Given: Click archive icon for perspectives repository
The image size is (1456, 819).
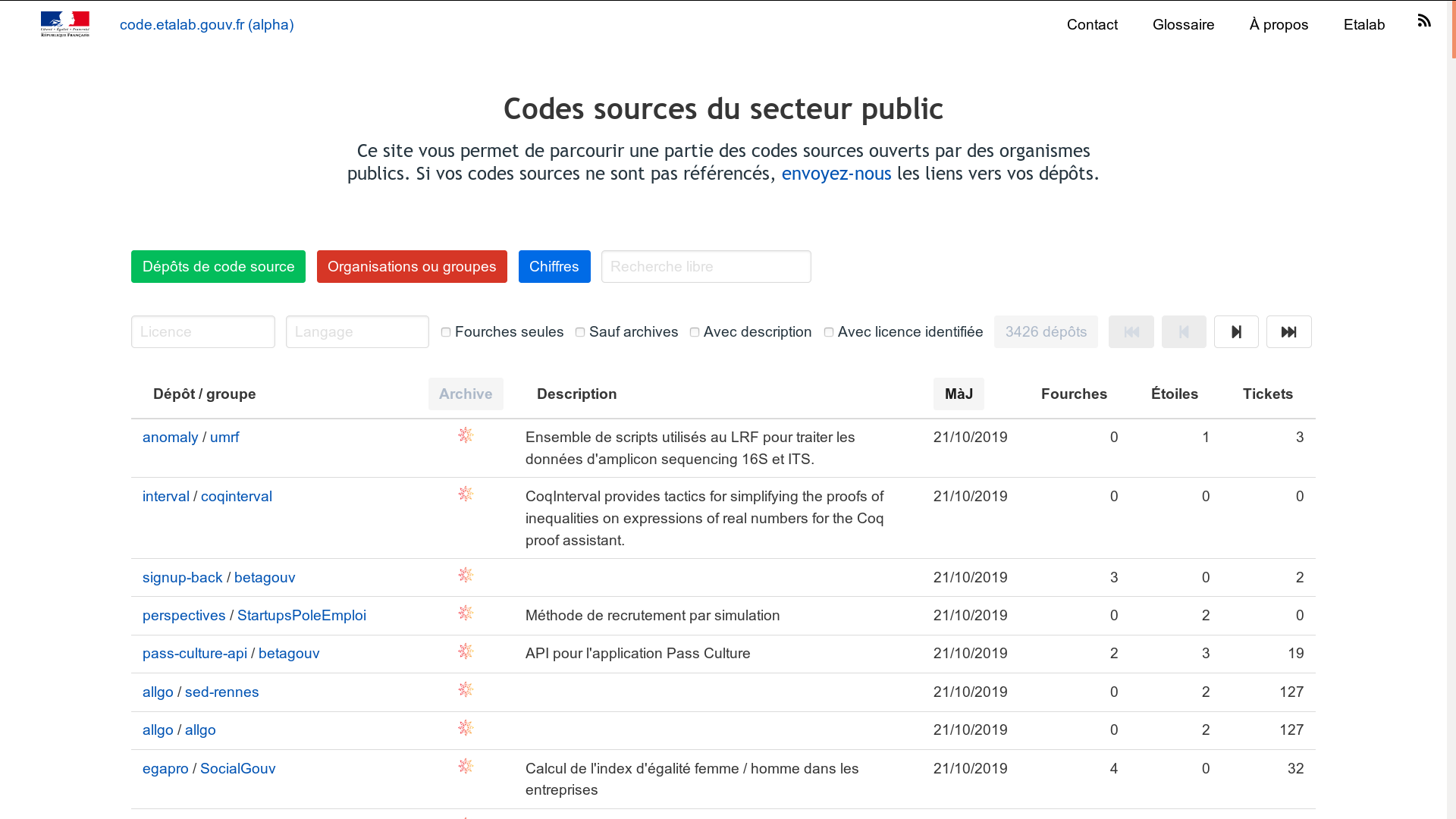Looking at the screenshot, I should click(x=466, y=613).
